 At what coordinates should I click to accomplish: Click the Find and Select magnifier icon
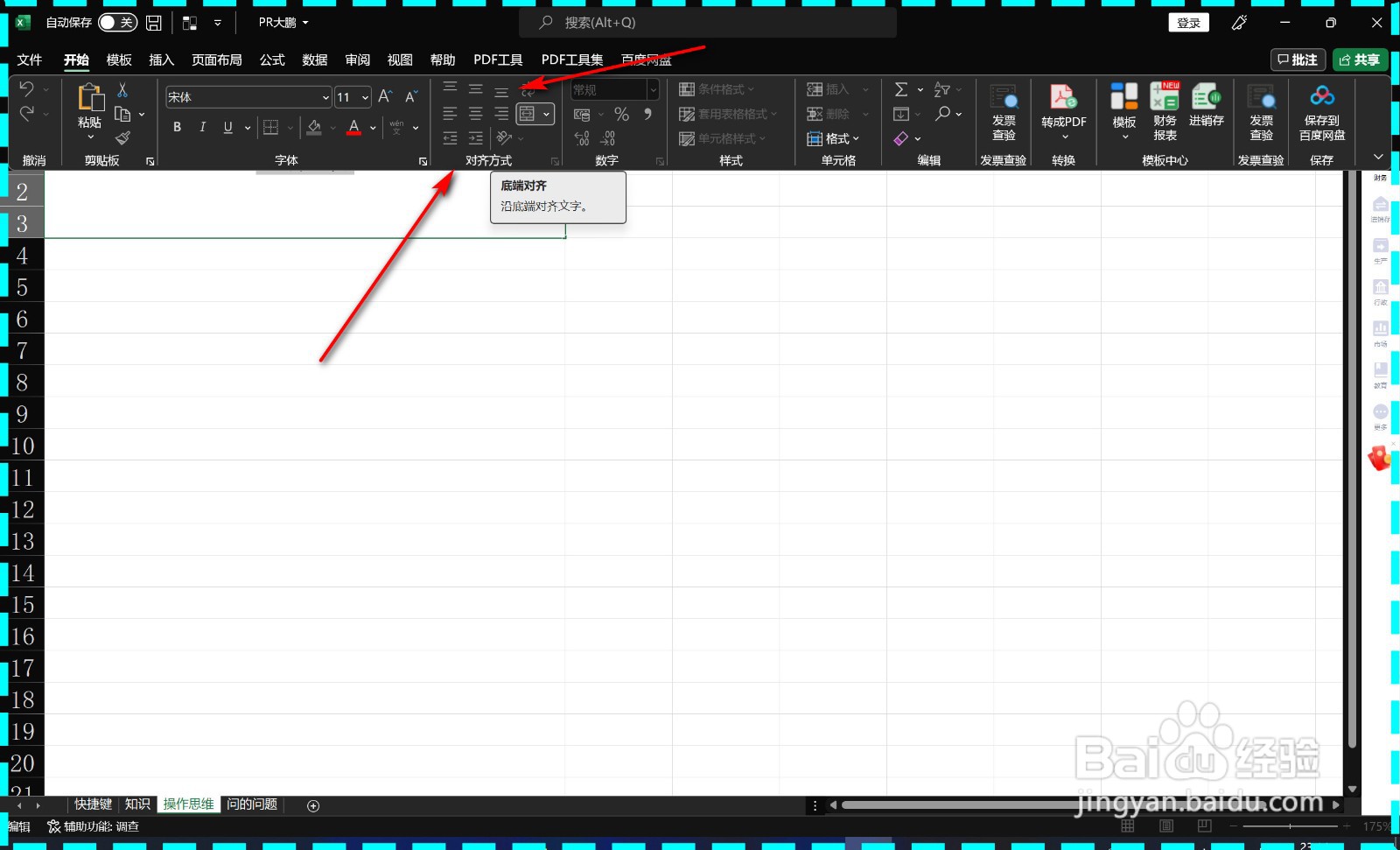[942, 114]
